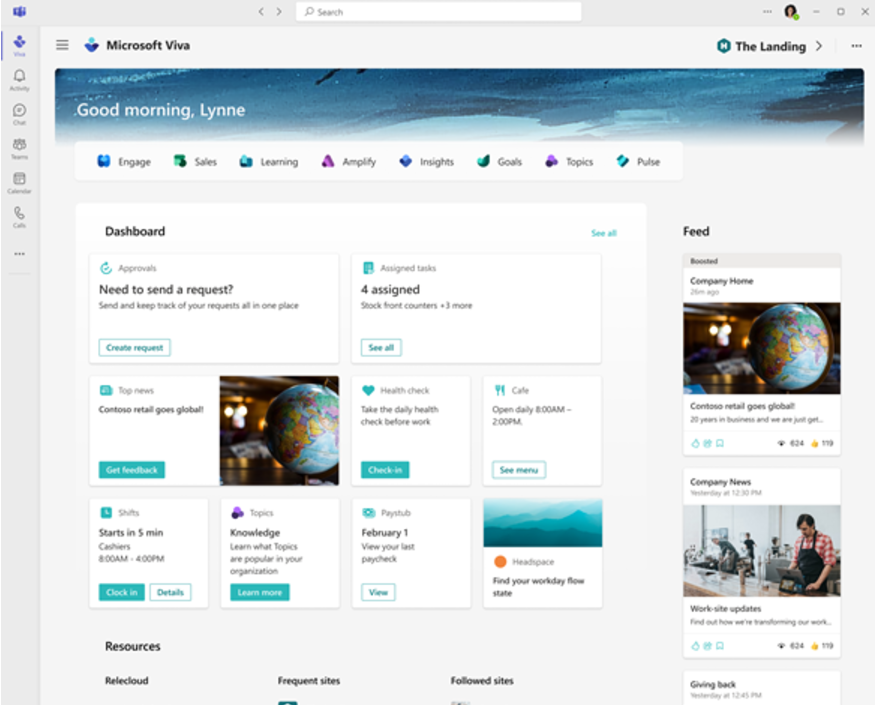
Task: Open more options ellipsis next to The Landing
Action: 856,45
